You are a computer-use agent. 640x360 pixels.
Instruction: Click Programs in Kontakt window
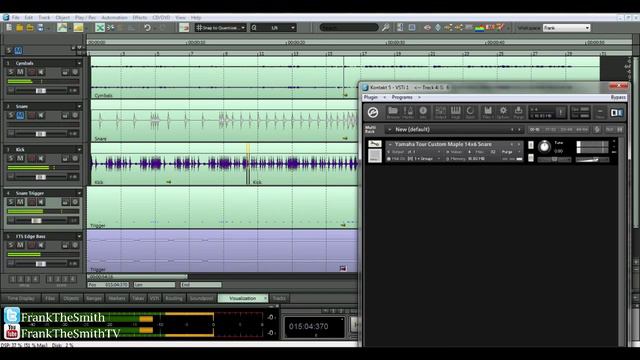(x=402, y=97)
